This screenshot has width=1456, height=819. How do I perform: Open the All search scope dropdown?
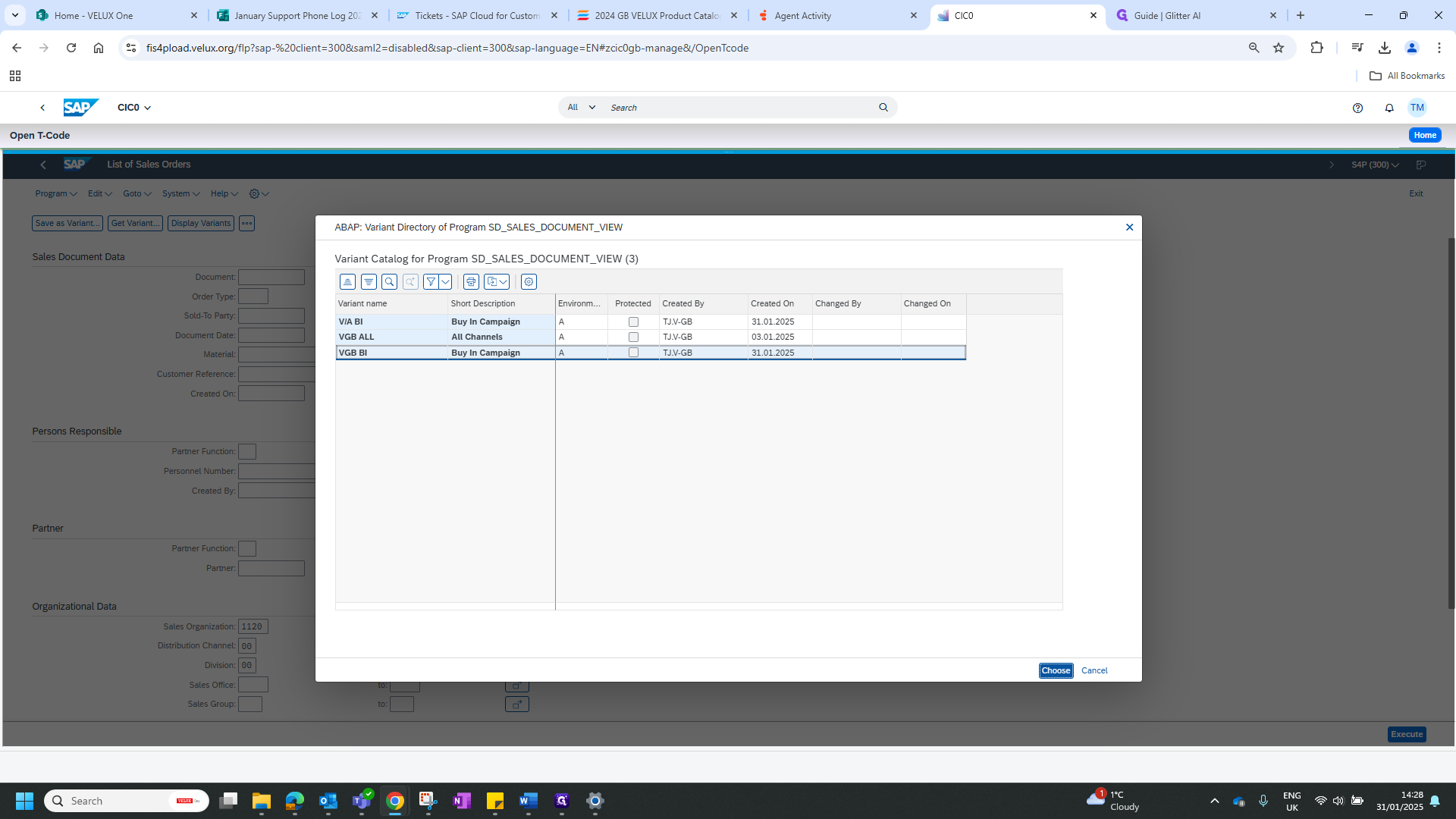582,108
